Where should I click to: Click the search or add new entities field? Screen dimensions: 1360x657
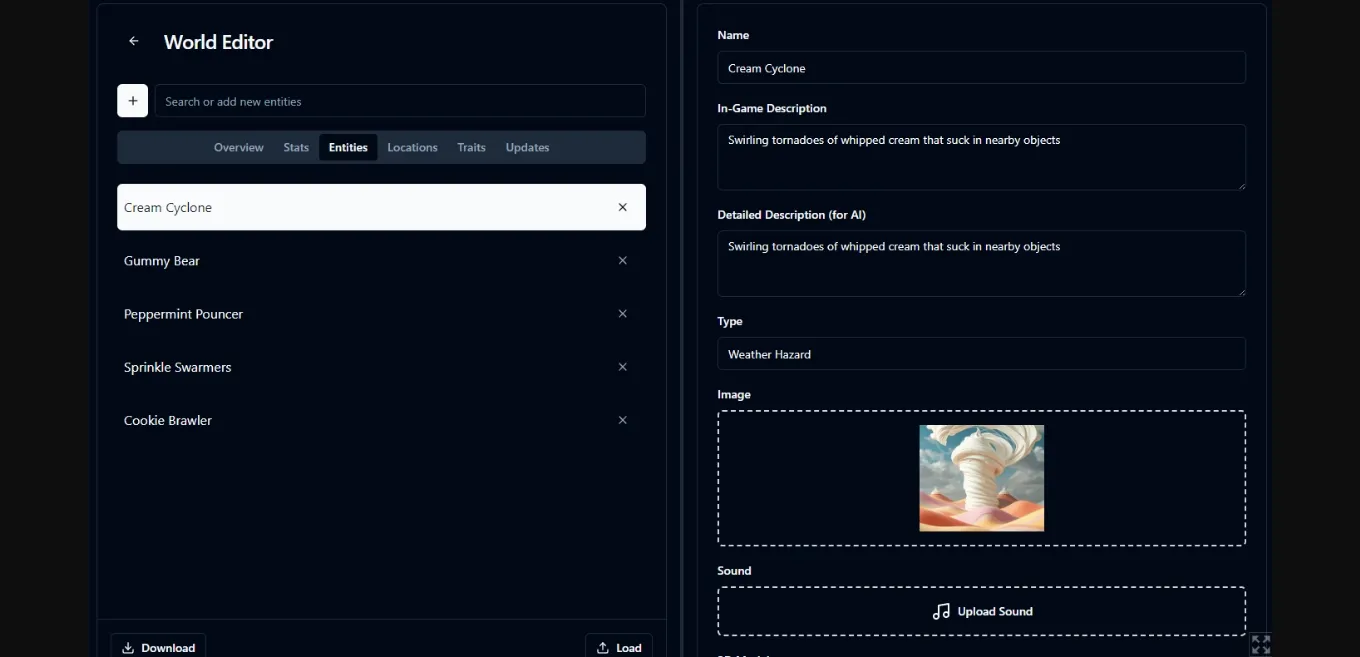pos(400,100)
